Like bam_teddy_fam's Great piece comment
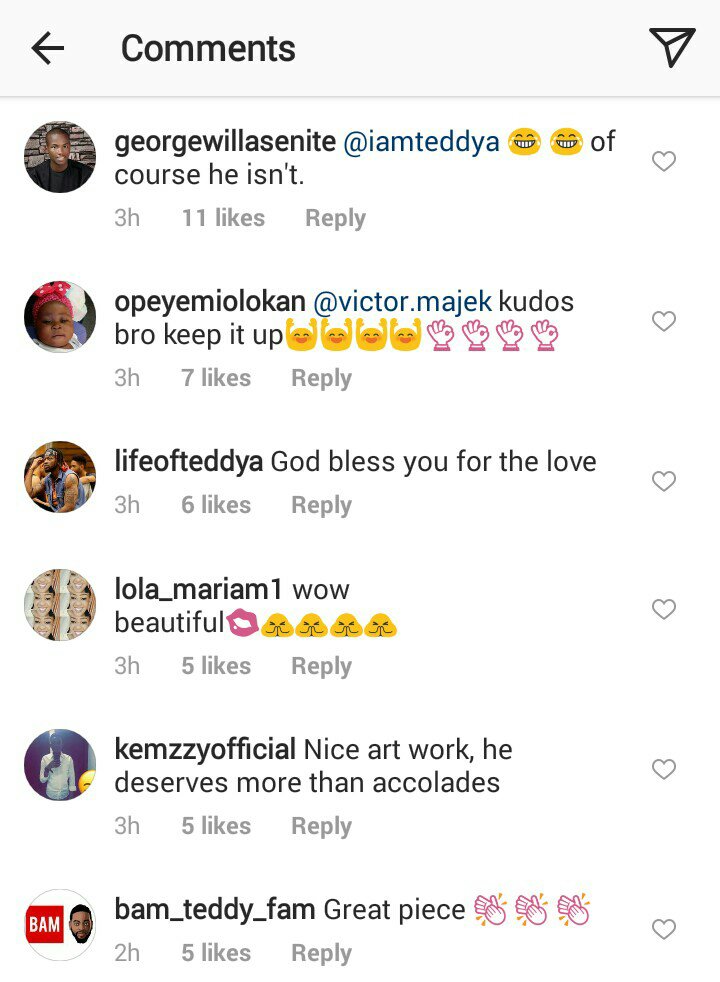The width and height of the screenshot is (720, 982). pyautogui.click(x=664, y=929)
